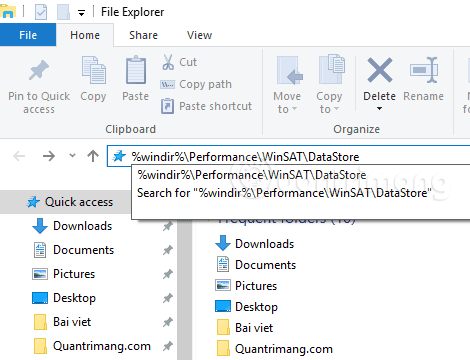470x360 pixels.
Task: Open the File menu tab
Action: pos(28,35)
